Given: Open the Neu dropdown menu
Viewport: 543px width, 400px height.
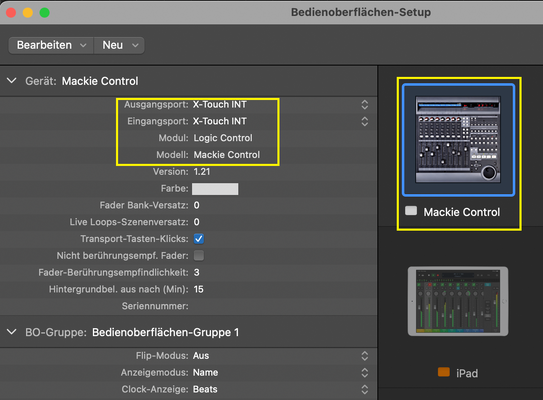Looking at the screenshot, I should click(119, 45).
